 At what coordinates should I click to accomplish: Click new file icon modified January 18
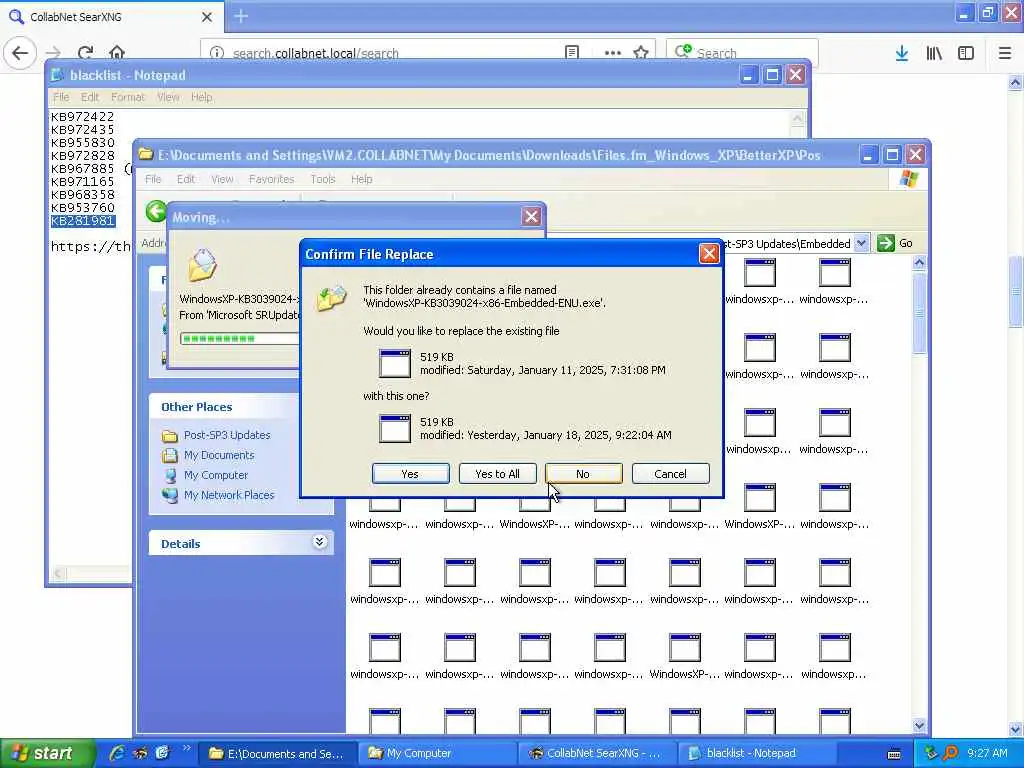(x=395, y=428)
